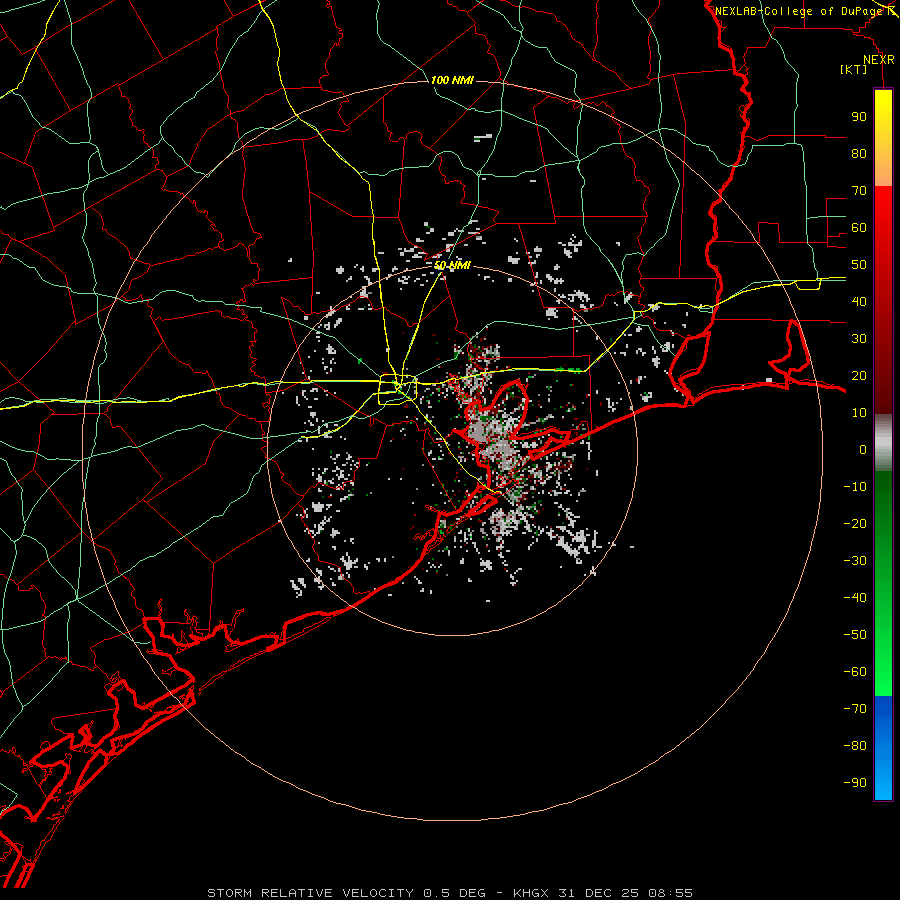Click the positive 80 scale value

point(859,153)
